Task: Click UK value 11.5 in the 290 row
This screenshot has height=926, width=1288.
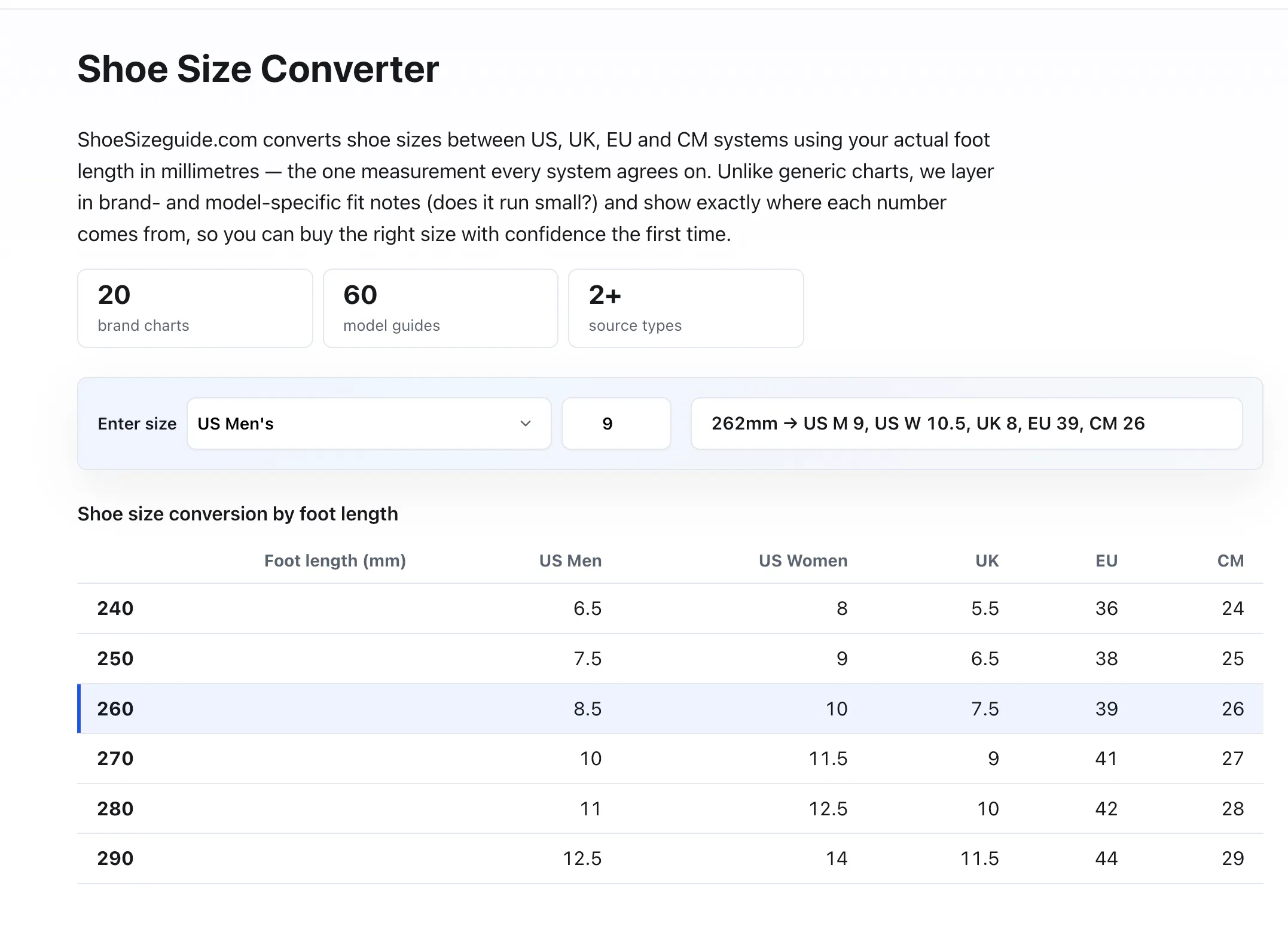Action: [979, 858]
